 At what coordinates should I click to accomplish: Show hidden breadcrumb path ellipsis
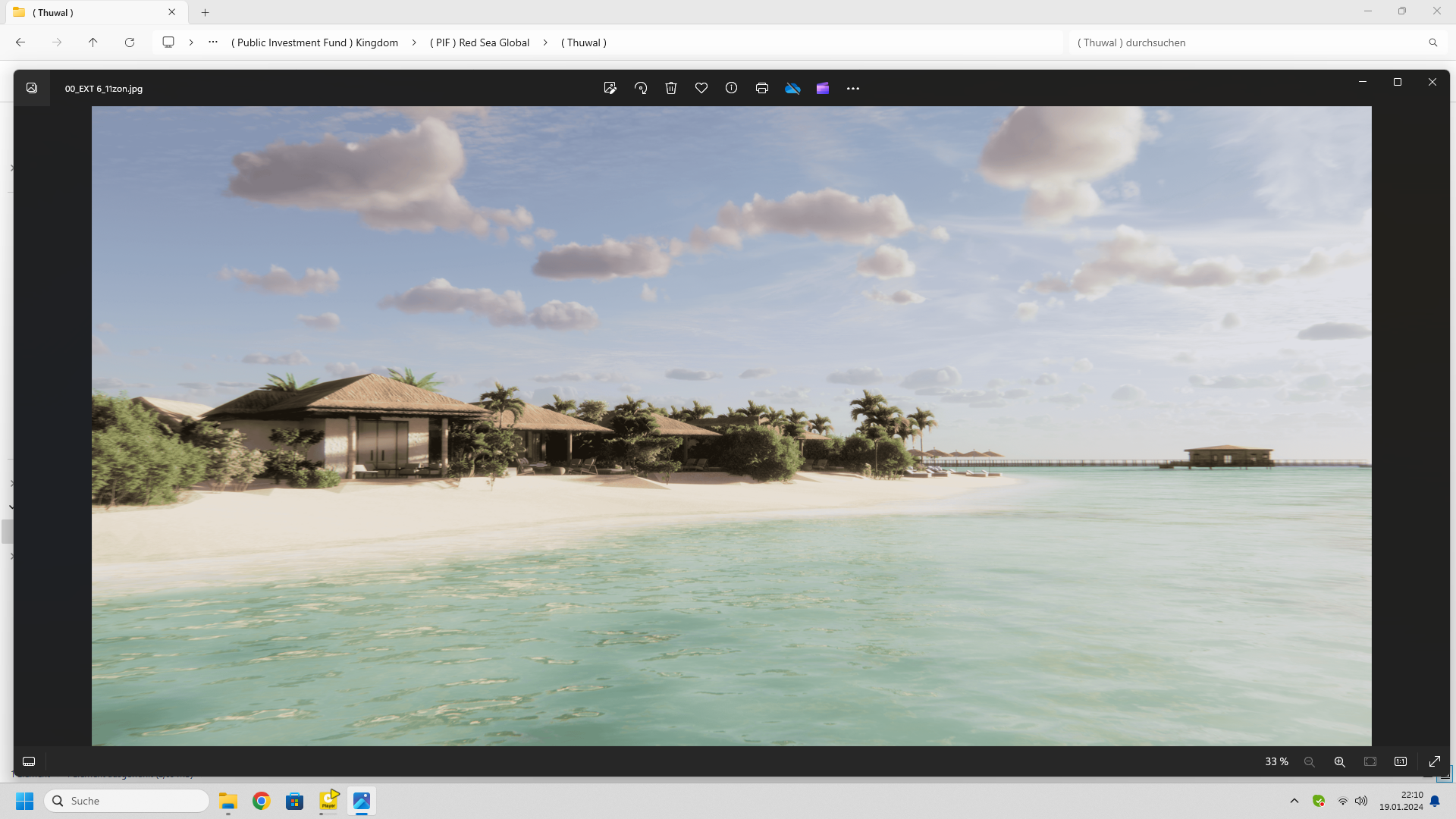coord(213,42)
